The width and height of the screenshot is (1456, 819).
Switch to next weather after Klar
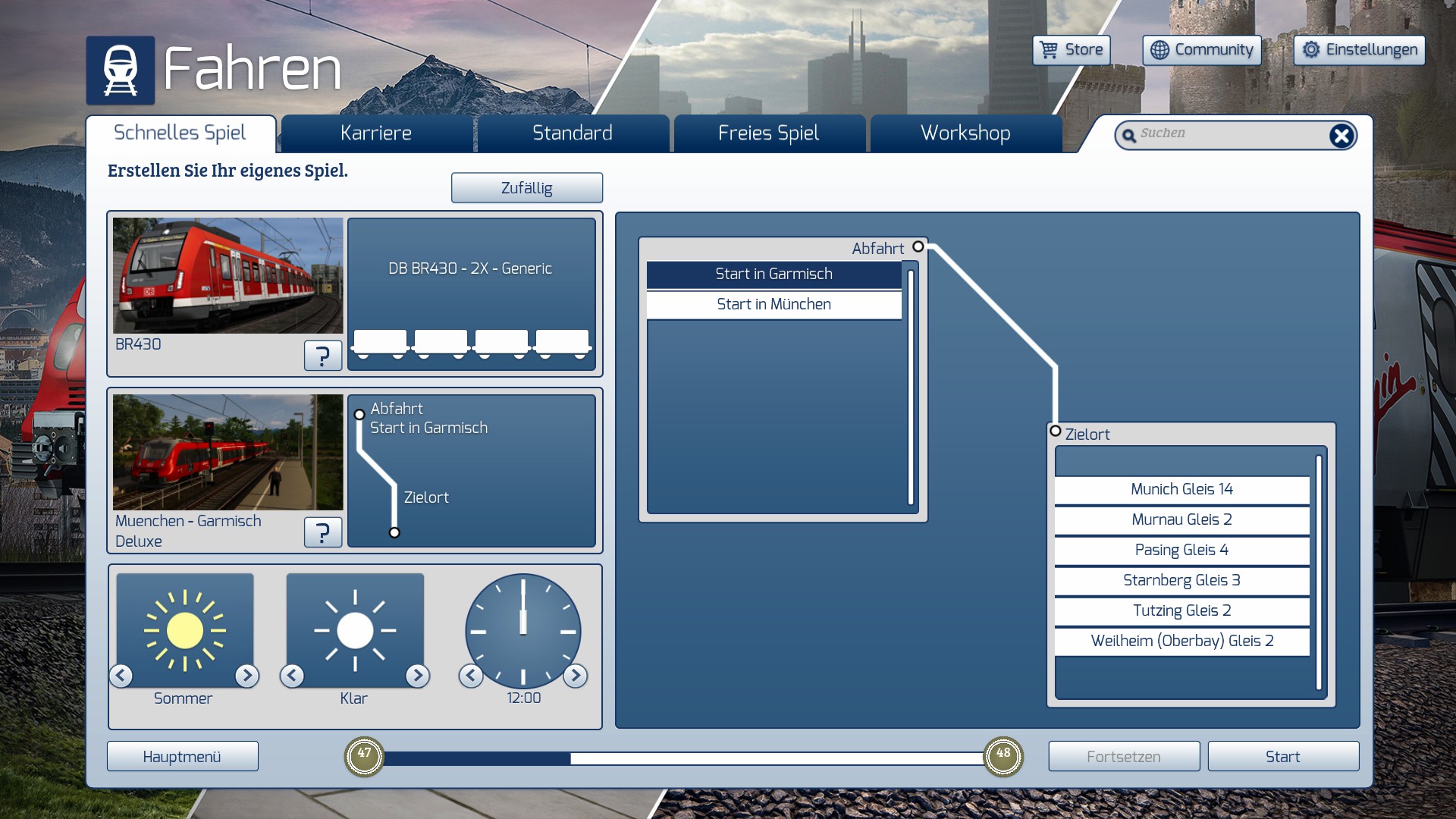pyautogui.click(x=417, y=676)
